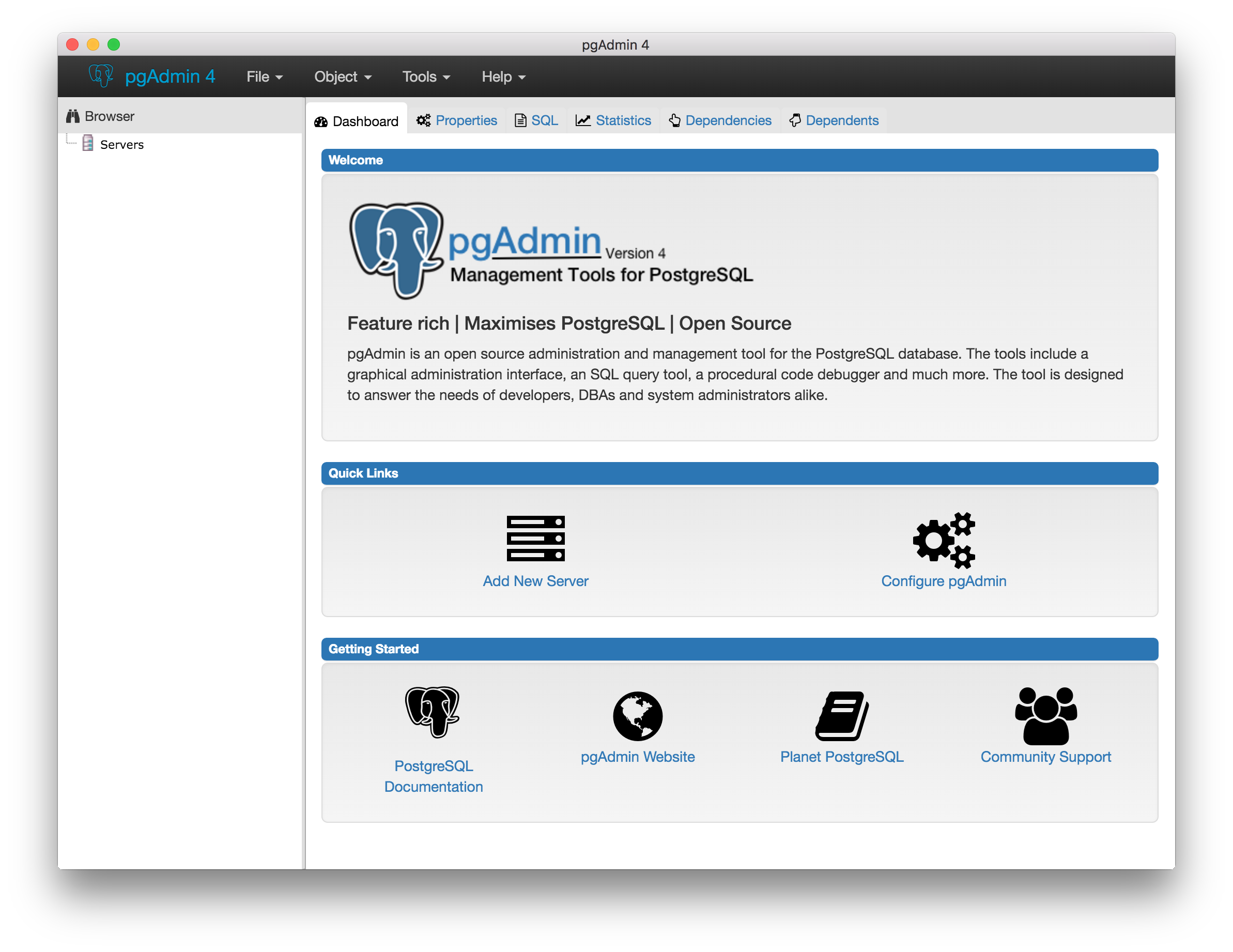Open the Tools menu

(426, 76)
